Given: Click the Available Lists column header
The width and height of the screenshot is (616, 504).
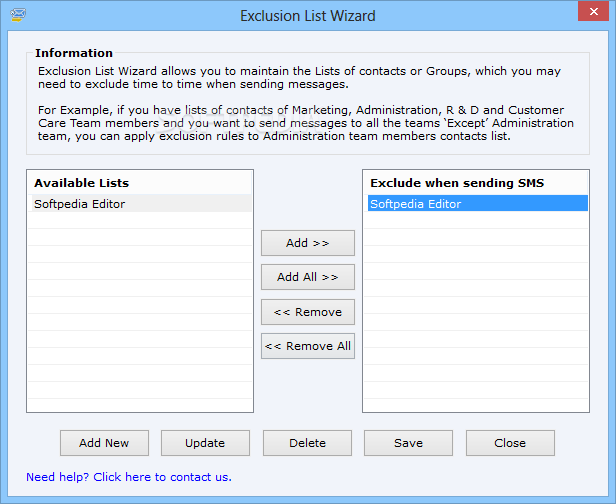Looking at the screenshot, I should 140,183.
